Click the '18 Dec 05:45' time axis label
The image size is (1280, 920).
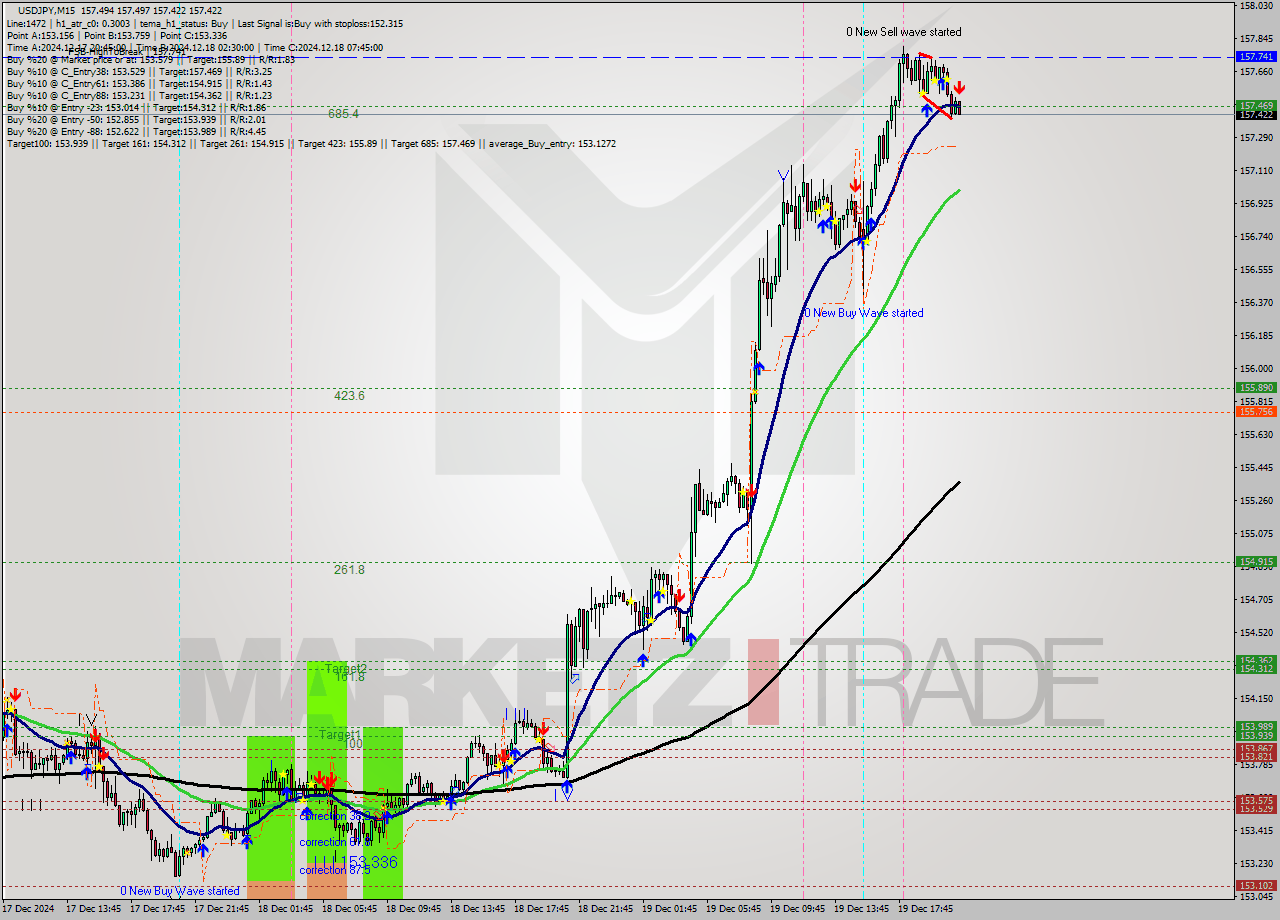(x=350, y=909)
